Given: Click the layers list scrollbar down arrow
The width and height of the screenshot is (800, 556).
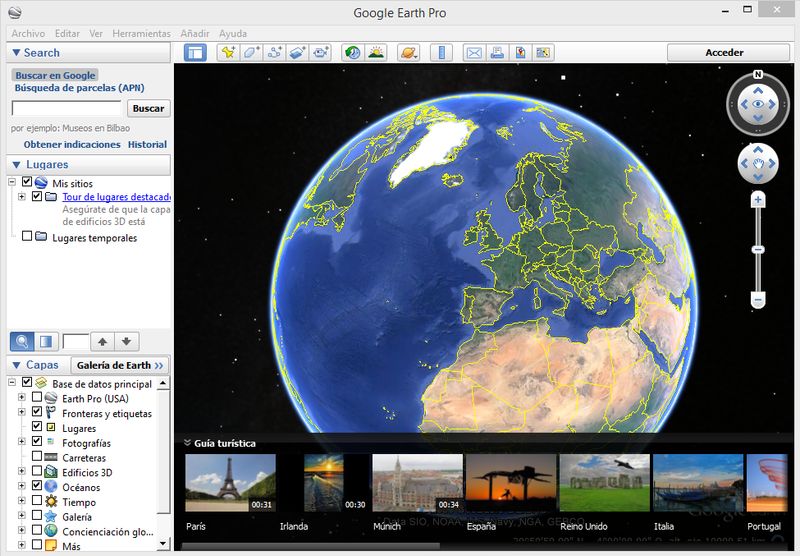Looking at the screenshot, I should (x=163, y=543).
